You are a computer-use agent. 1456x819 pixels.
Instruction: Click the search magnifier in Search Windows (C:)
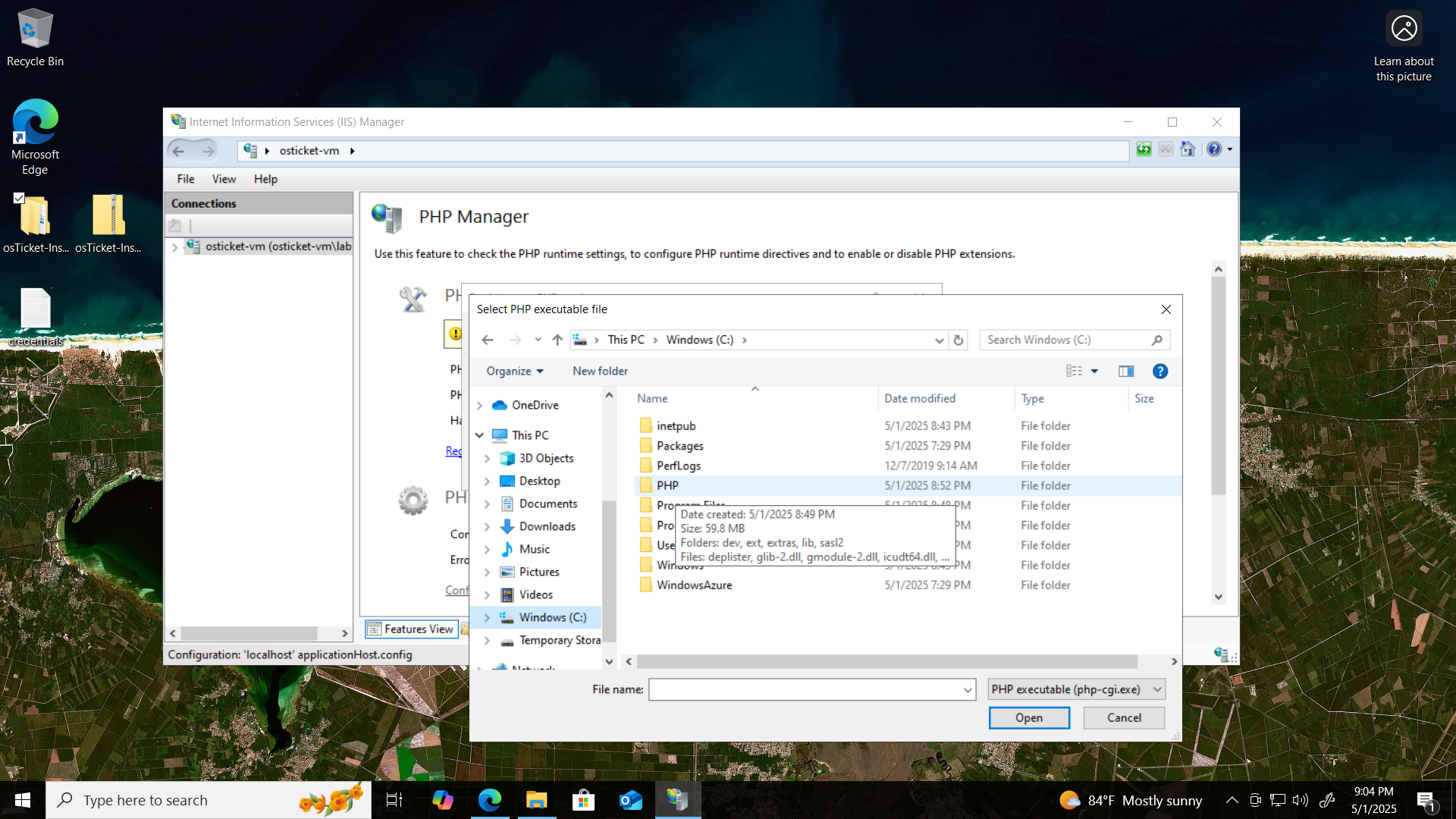1156,340
